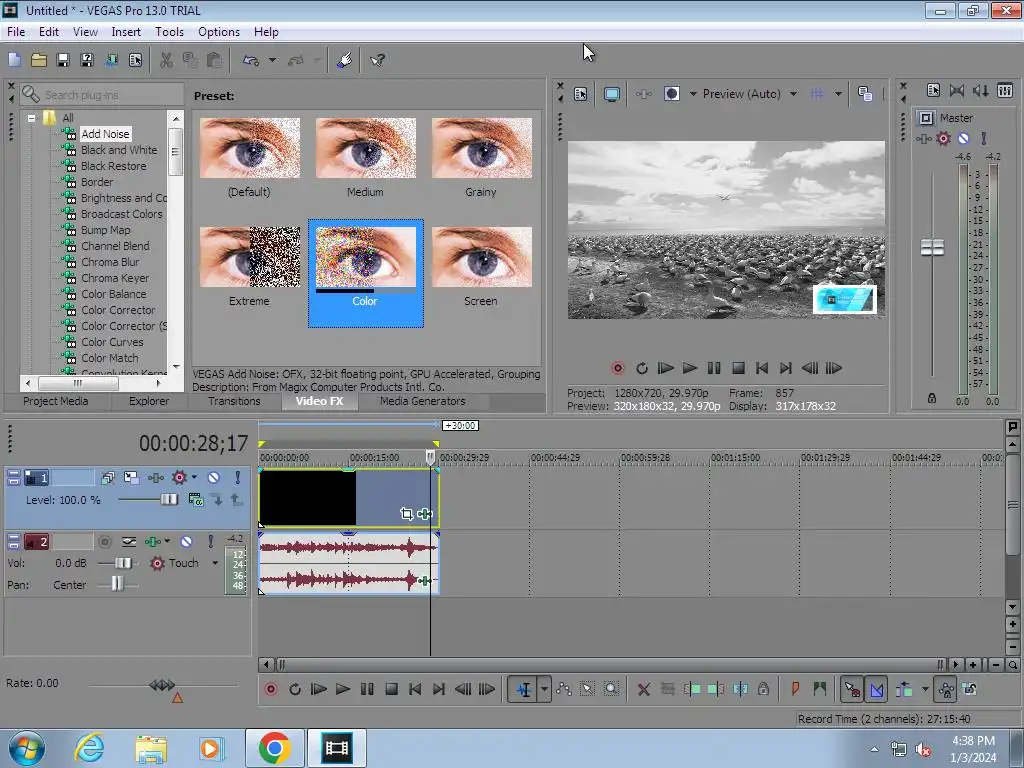
Task: Click Event Pan/Crop icon on video clip
Action: click(406, 514)
